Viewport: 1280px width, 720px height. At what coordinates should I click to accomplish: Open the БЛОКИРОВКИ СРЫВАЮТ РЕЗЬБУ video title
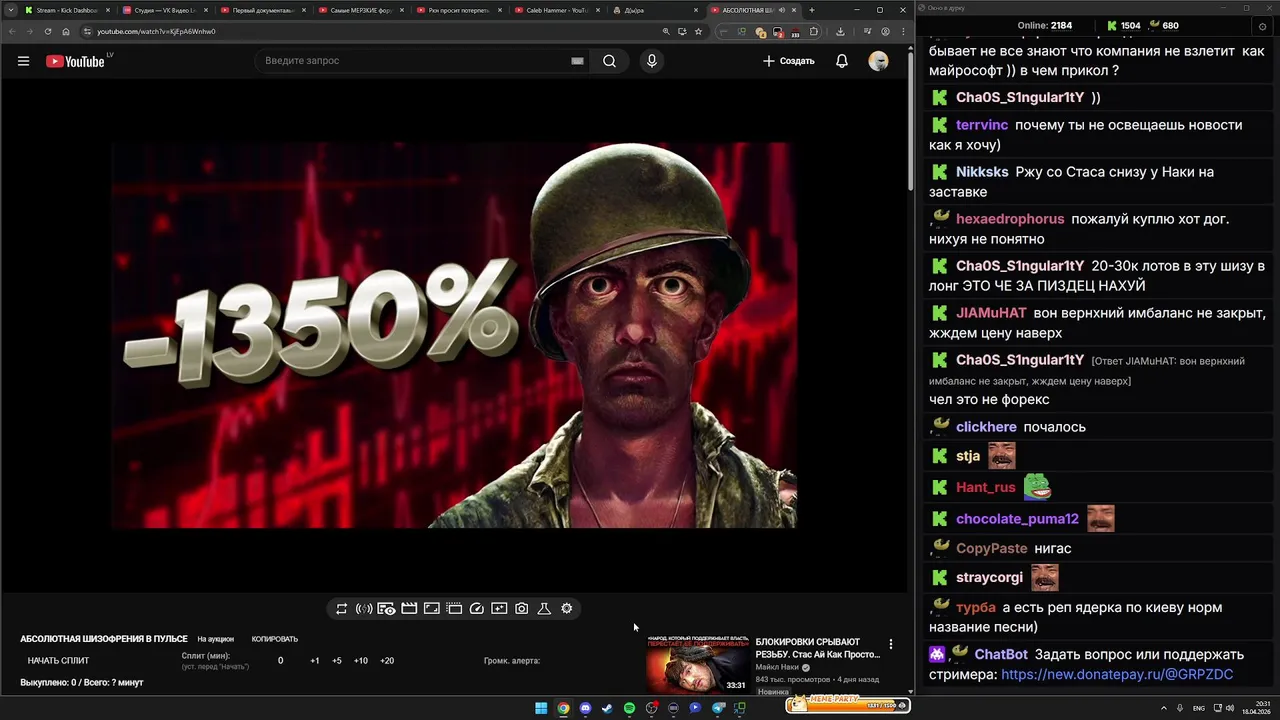click(x=818, y=648)
